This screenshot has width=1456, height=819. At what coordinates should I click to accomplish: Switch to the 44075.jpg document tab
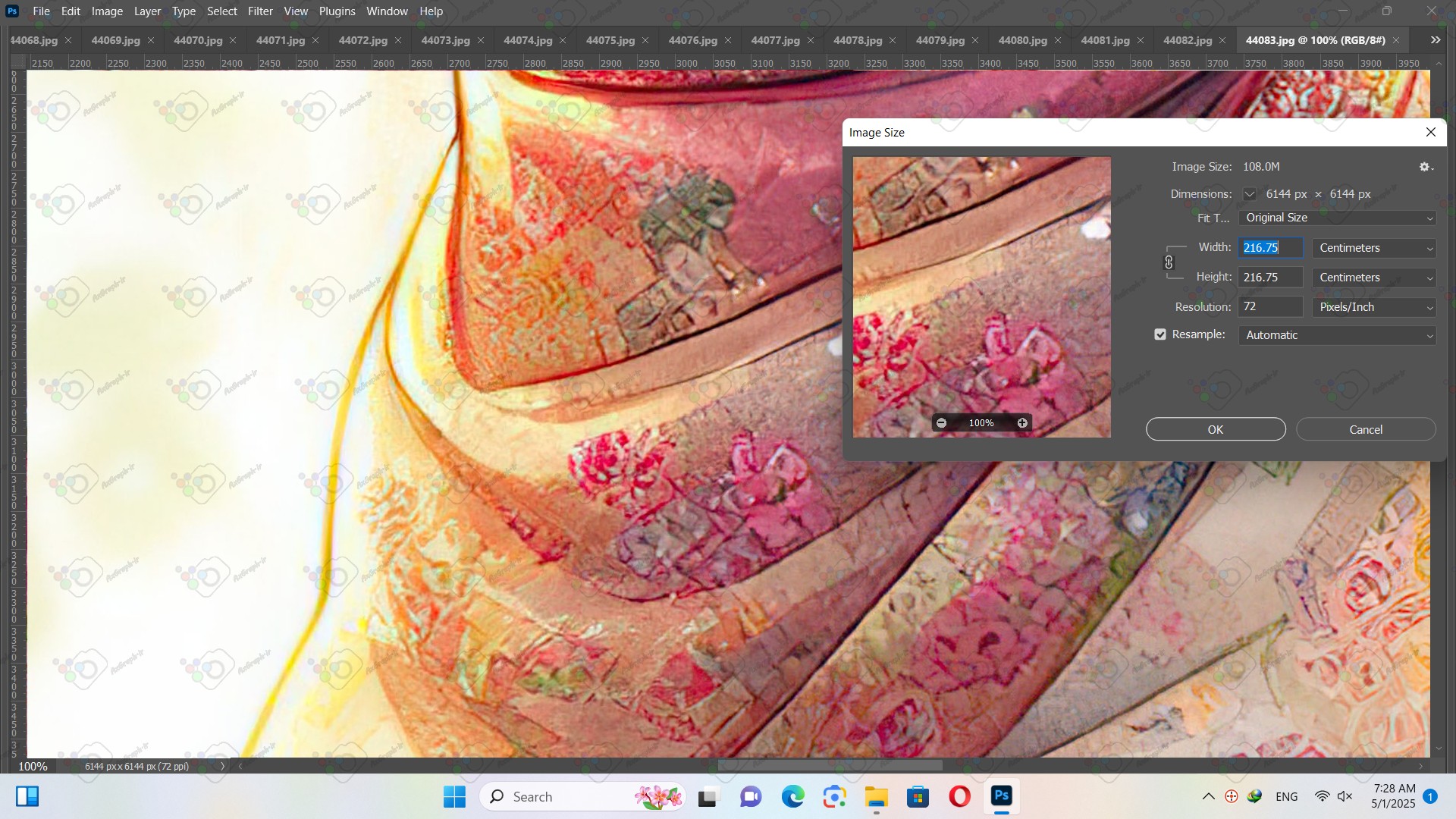610,40
